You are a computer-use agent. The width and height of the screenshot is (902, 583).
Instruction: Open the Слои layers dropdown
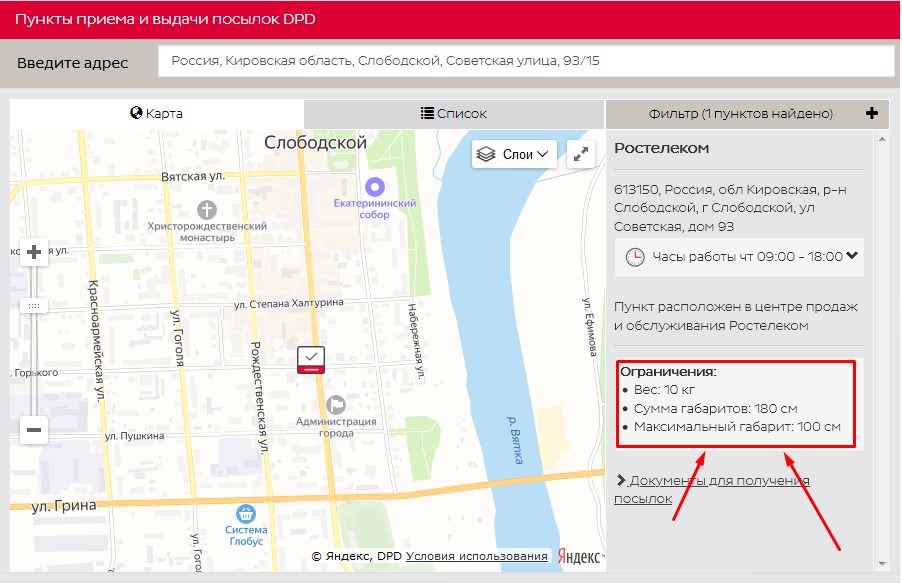tap(514, 154)
